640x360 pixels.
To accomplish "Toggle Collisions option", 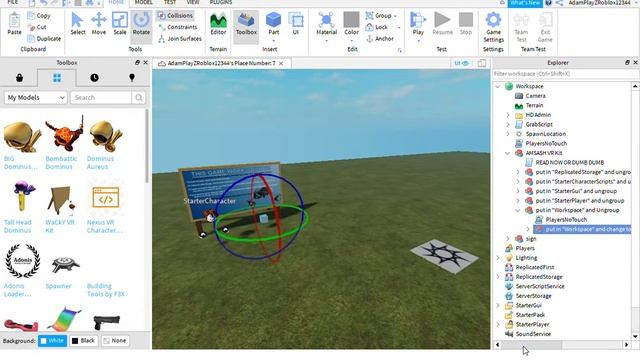I will tap(176, 16).
